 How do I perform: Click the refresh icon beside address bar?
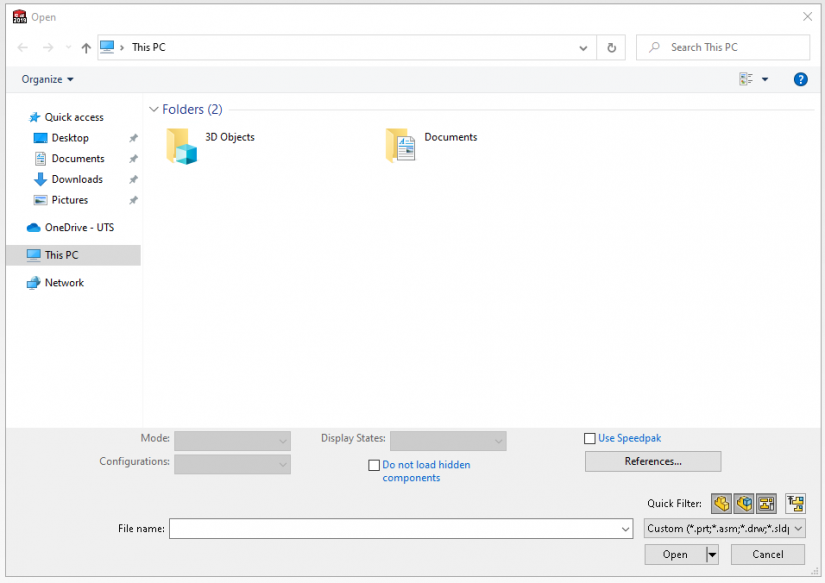pos(611,48)
